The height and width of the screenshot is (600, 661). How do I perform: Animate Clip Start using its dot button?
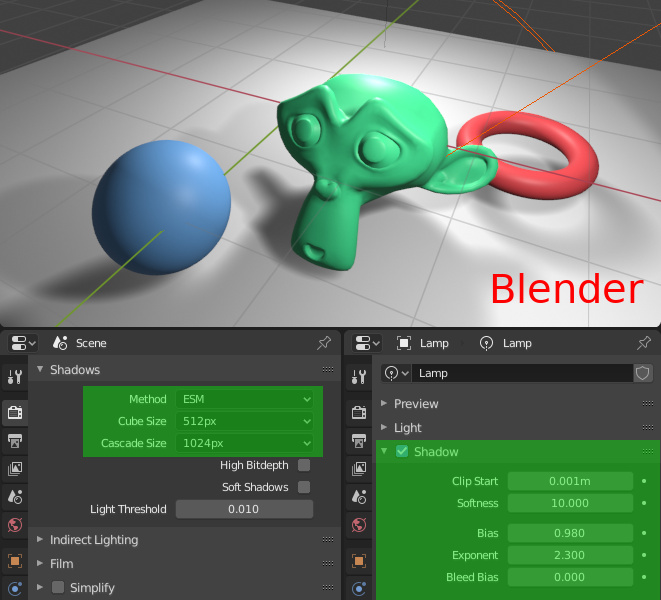pos(644,481)
